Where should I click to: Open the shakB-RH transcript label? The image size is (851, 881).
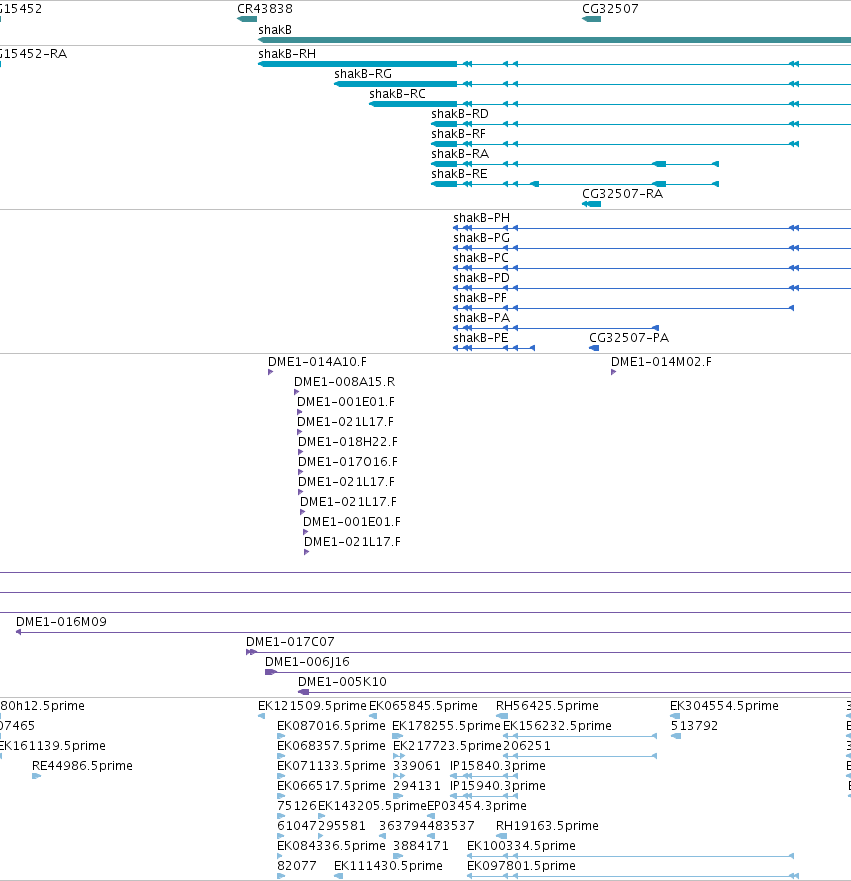coord(286,54)
